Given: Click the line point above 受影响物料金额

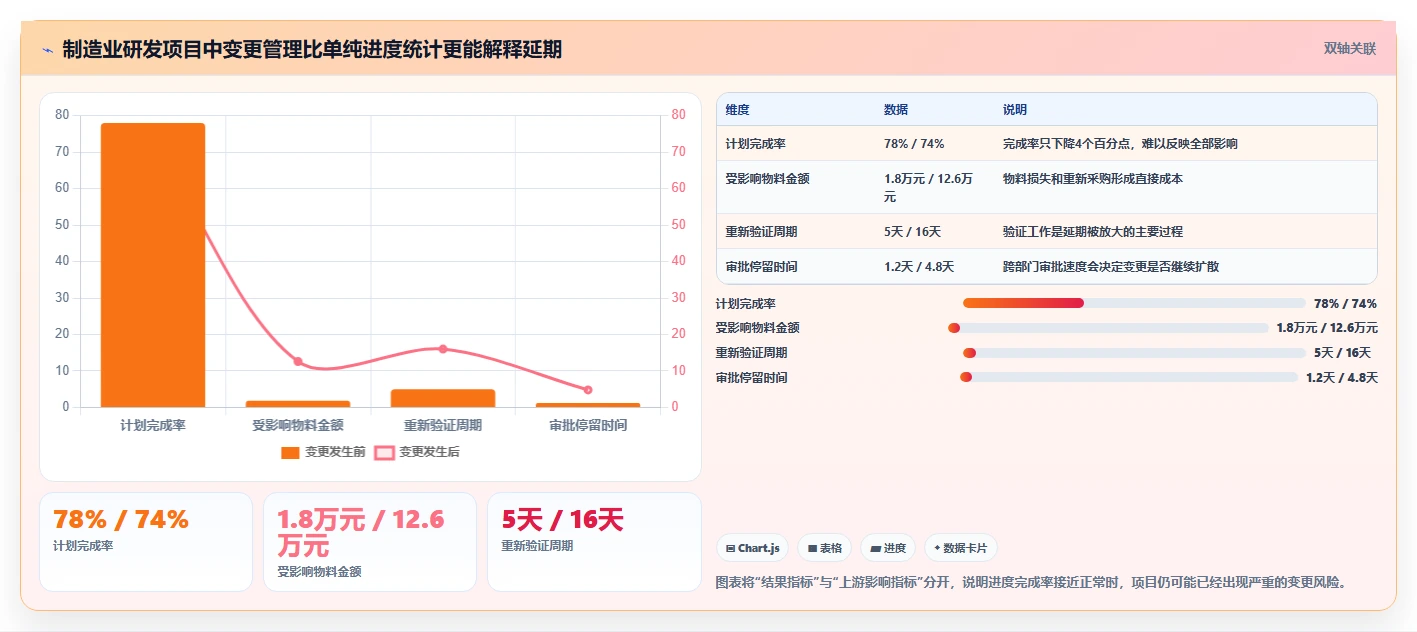Looking at the screenshot, I should [298, 361].
